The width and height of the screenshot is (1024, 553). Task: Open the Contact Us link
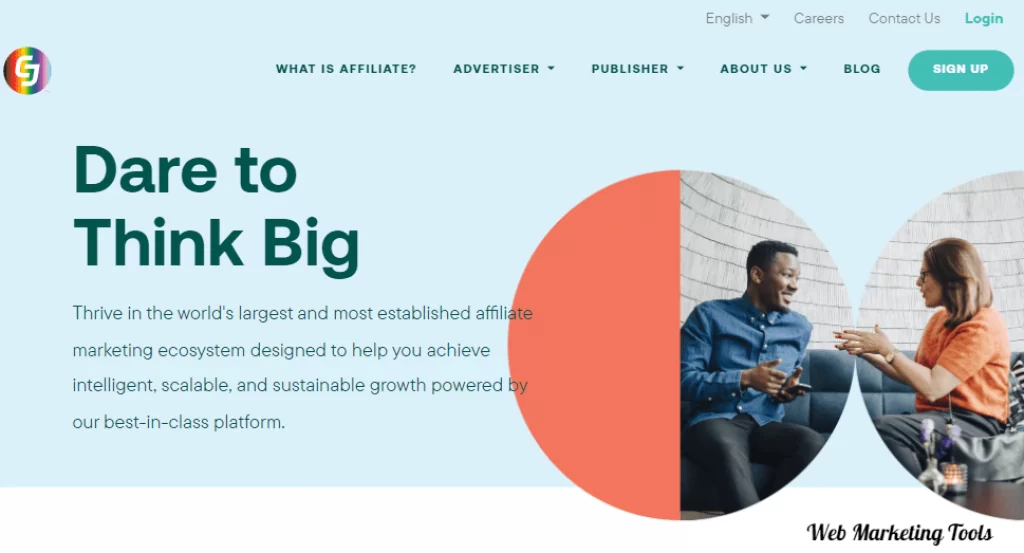click(904, 18)
